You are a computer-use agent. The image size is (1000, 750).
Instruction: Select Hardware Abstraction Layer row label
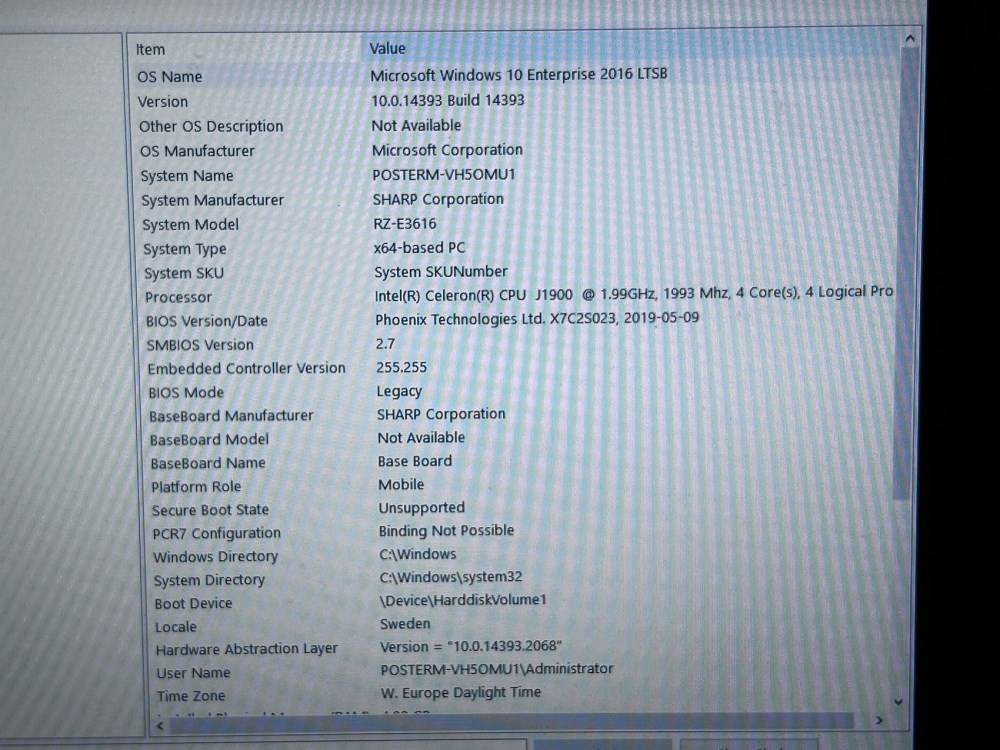(247, 649)
